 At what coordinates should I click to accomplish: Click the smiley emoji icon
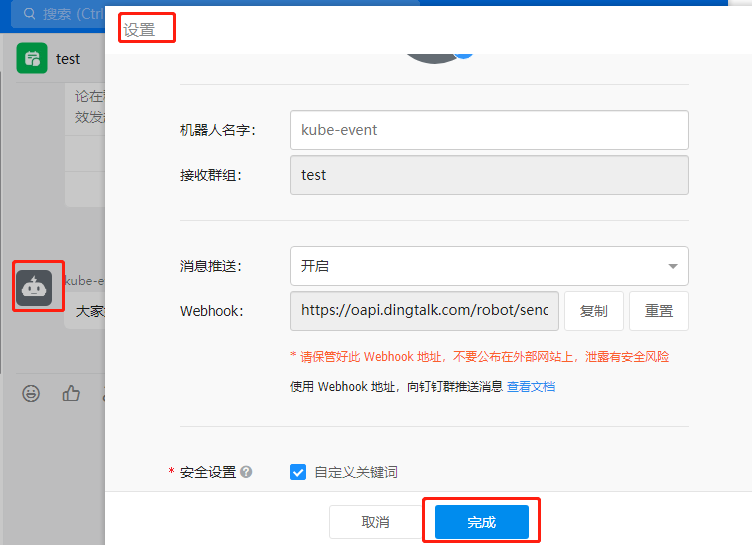point(31,393)
